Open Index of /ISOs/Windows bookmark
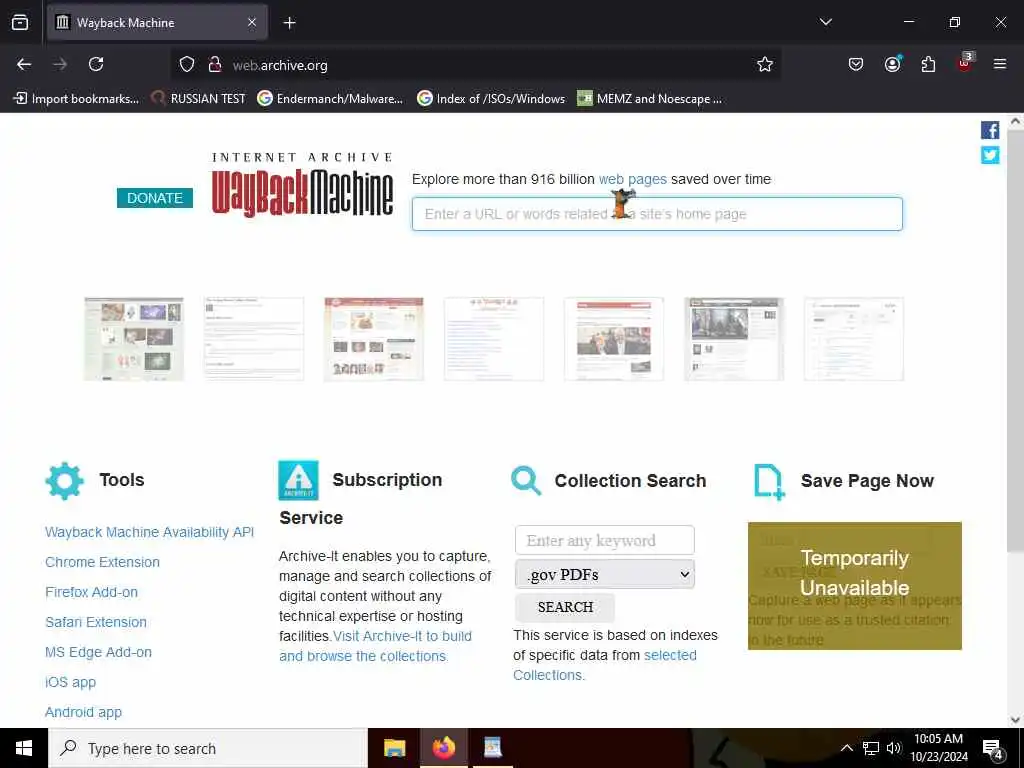This screenshot has width=1024, height=768. (x=491, y=99)
